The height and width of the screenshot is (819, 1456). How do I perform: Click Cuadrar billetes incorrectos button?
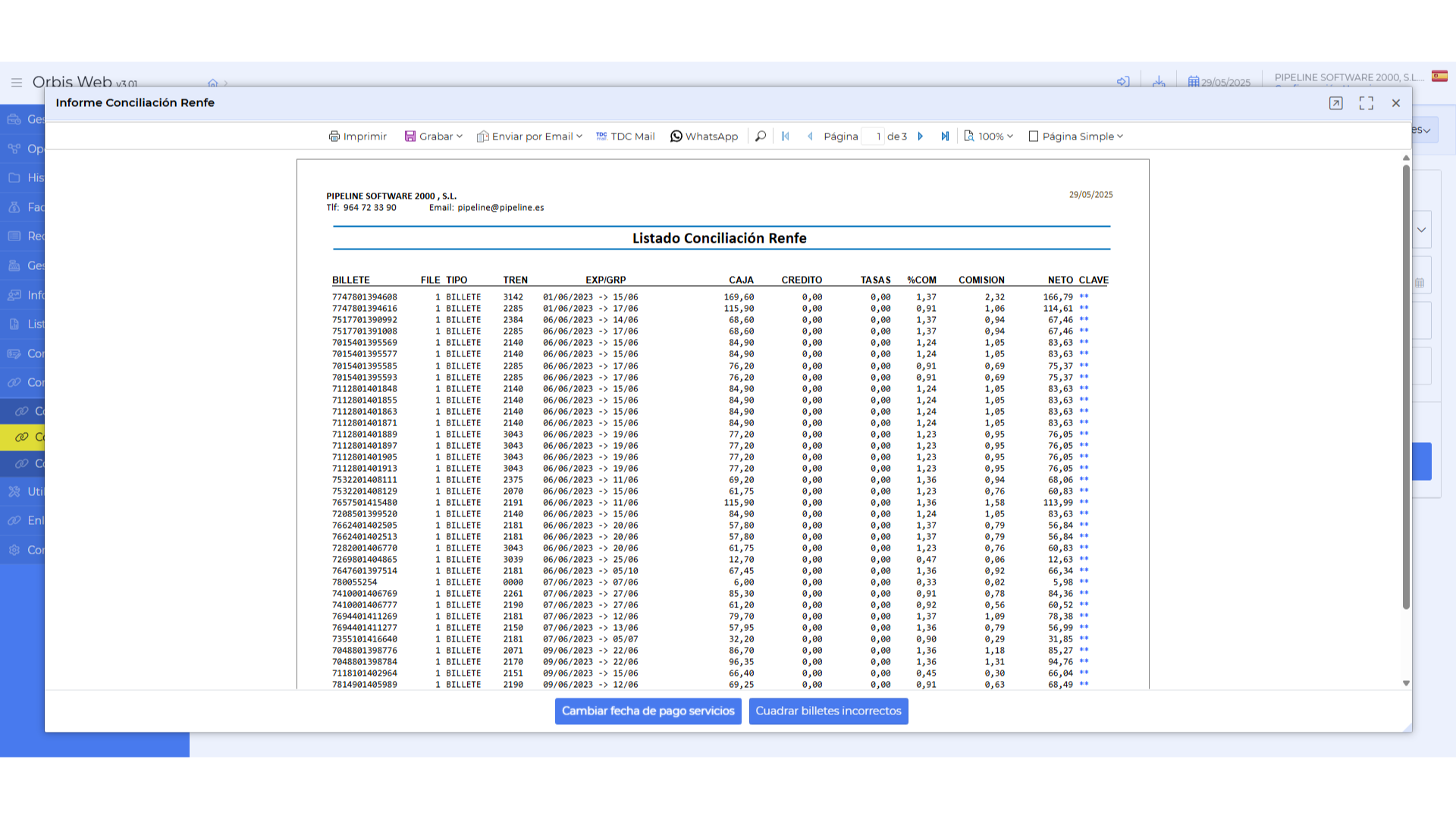coord(828,711)
